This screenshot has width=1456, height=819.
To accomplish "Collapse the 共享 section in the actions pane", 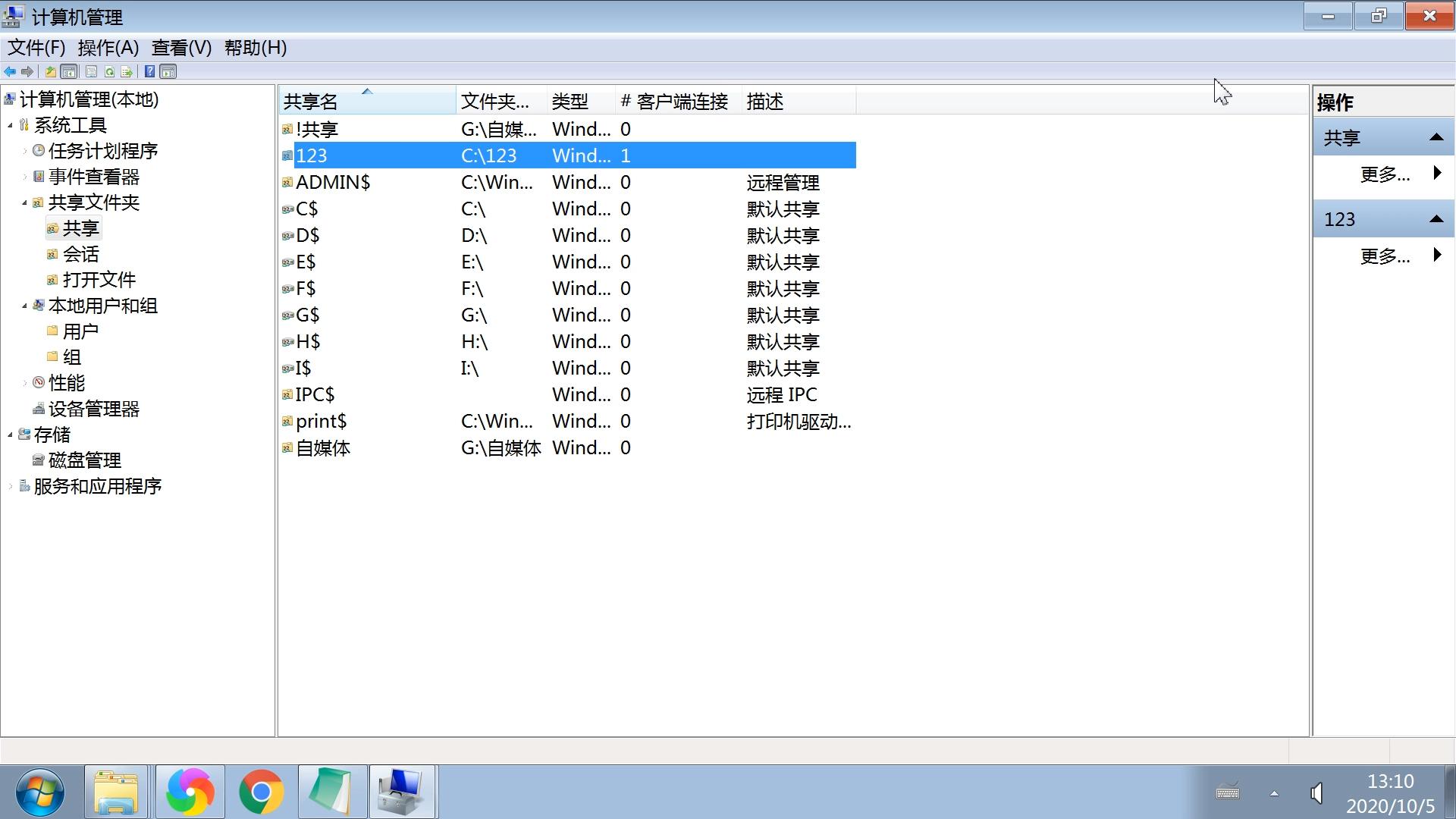I will (1436, 137).
